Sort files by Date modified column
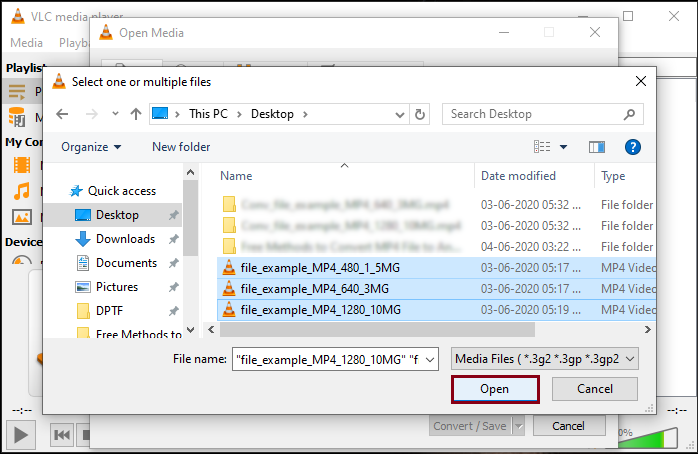Image resolution: width=698 pixels, height=454 pixels. click(518, 176)
